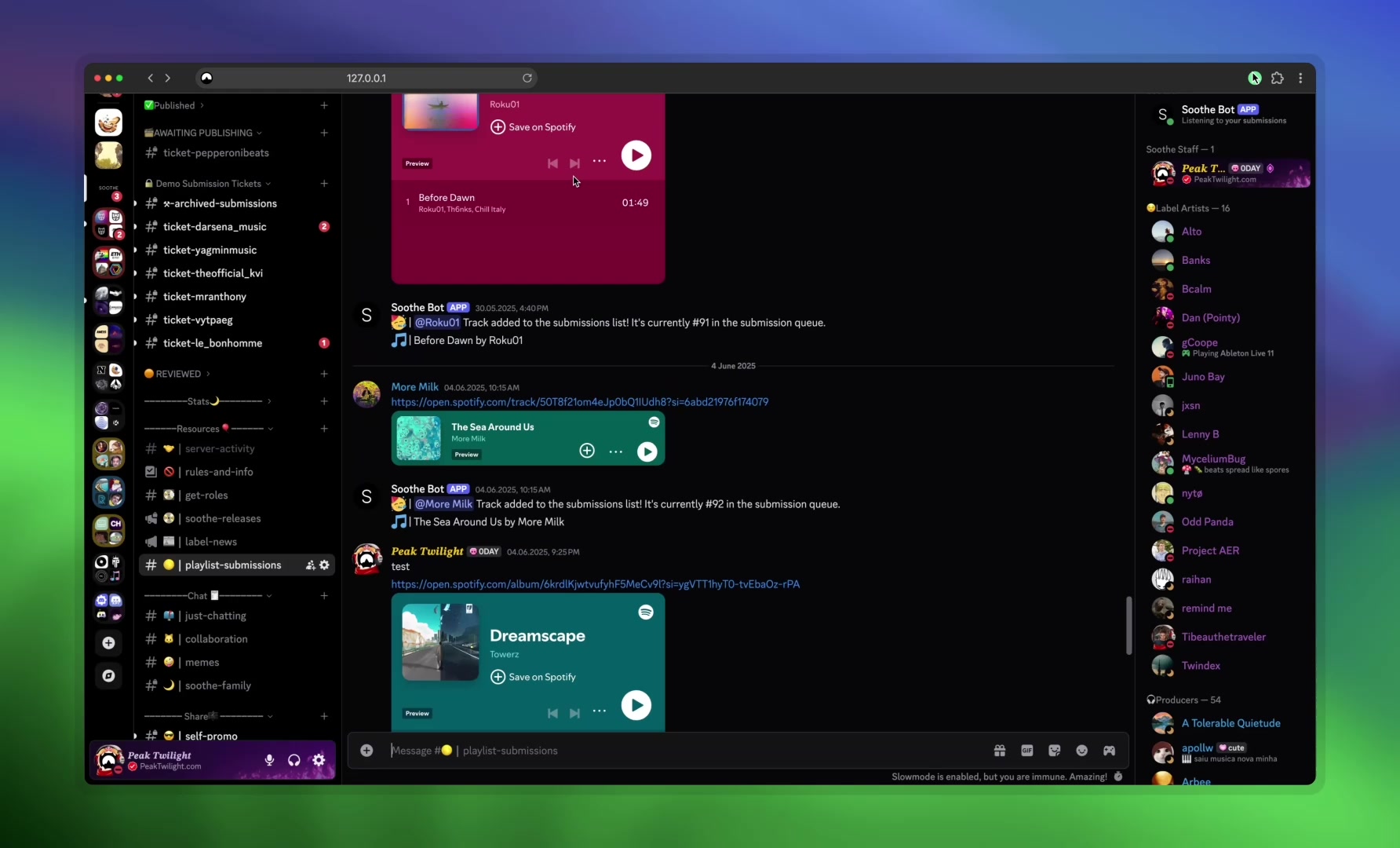The image size is (1400, 848).
Task: Add a server button in sidebar
Action: click(x=109, y=643)
